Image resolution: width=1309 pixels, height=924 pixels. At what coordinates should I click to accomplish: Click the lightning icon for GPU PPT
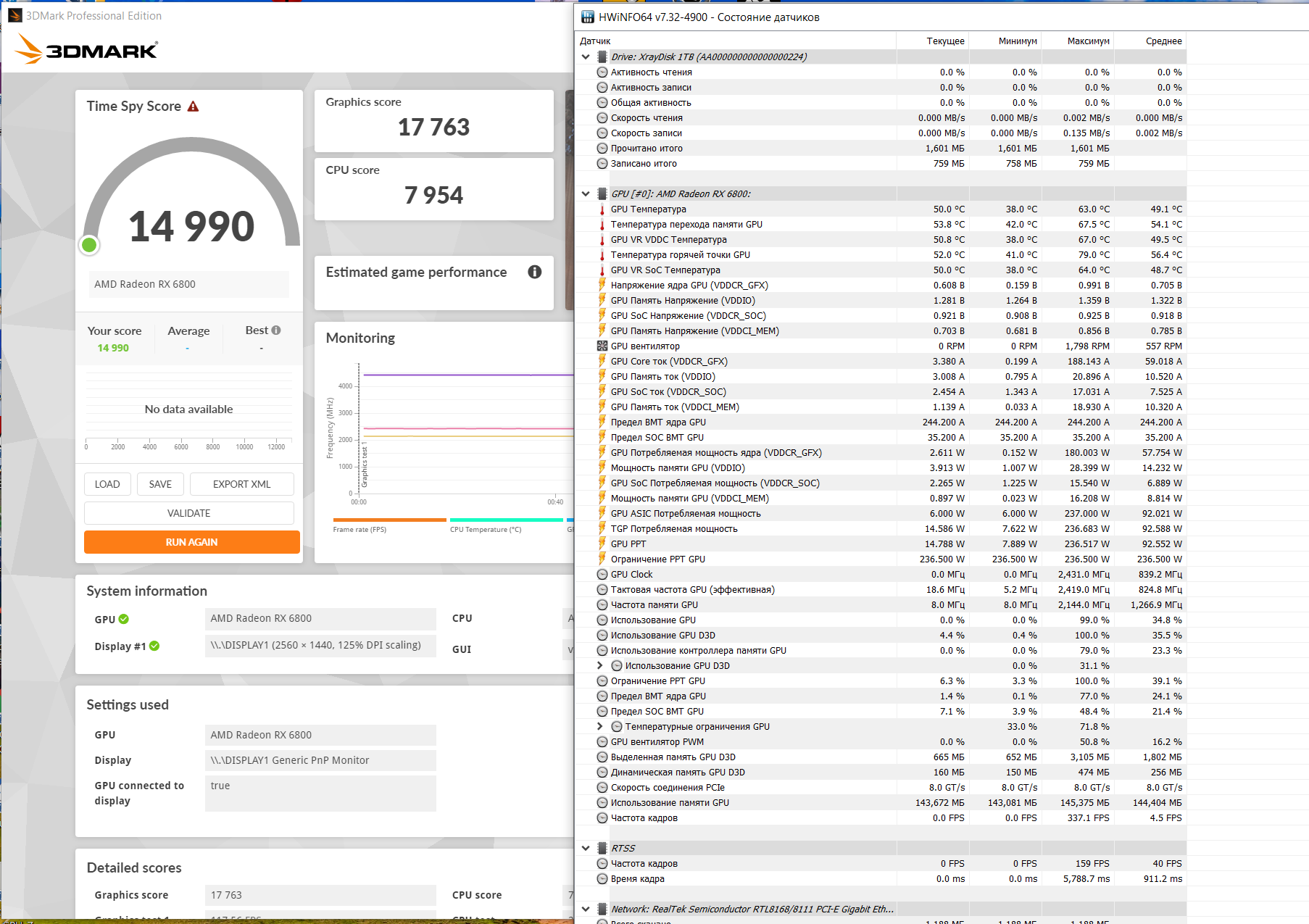(602, 544)
